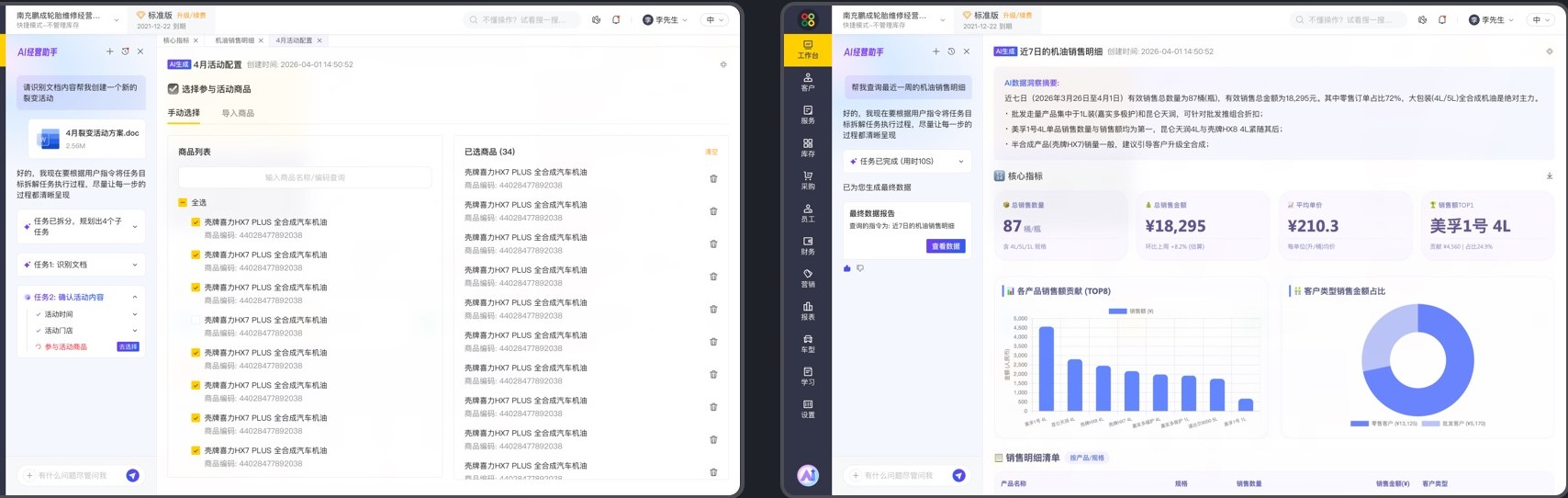Open 财务 module in right sidebar

coord(807,245)
